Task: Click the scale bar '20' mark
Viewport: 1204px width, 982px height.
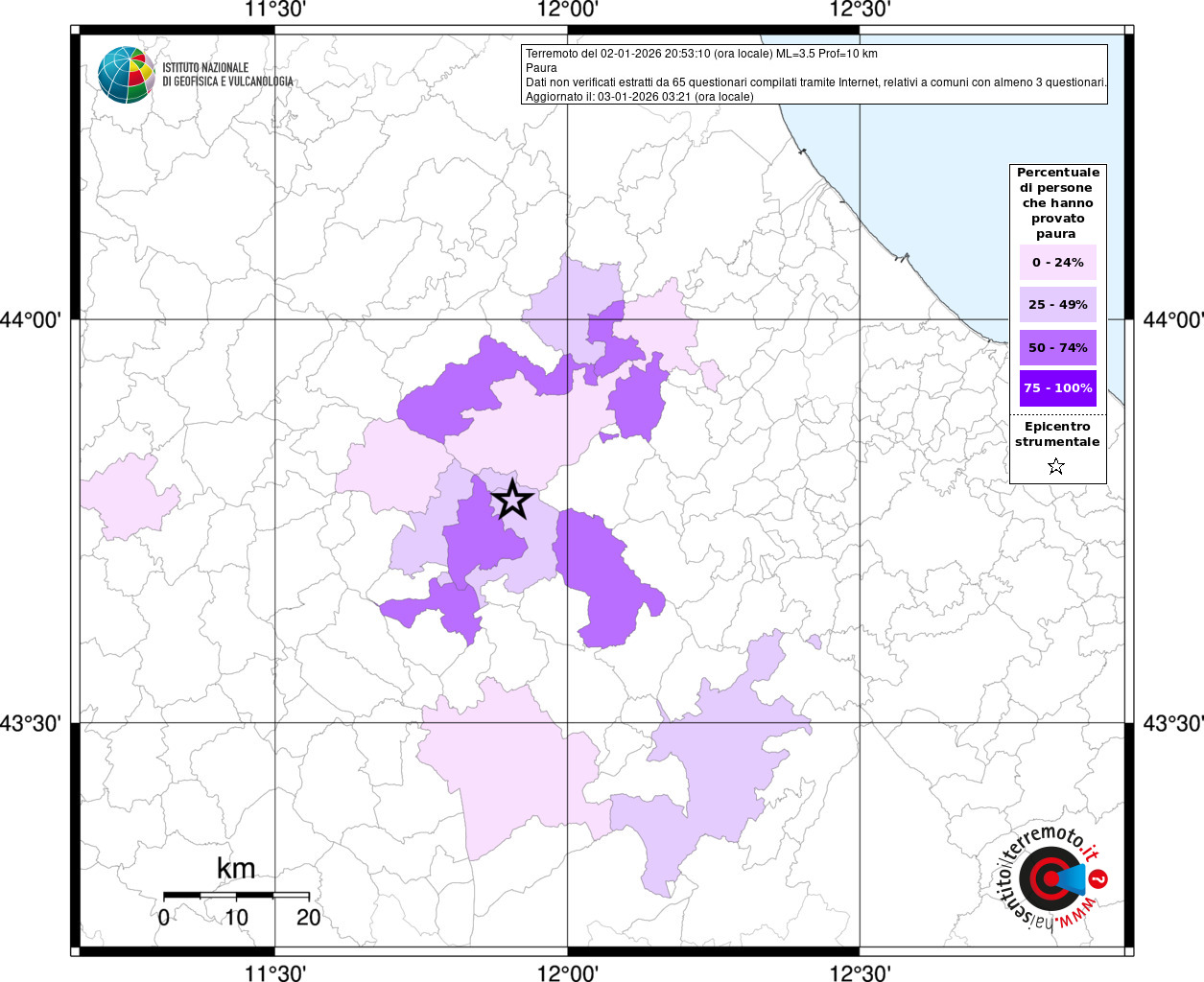Action: pyautogui.click(x=308, y=917)
